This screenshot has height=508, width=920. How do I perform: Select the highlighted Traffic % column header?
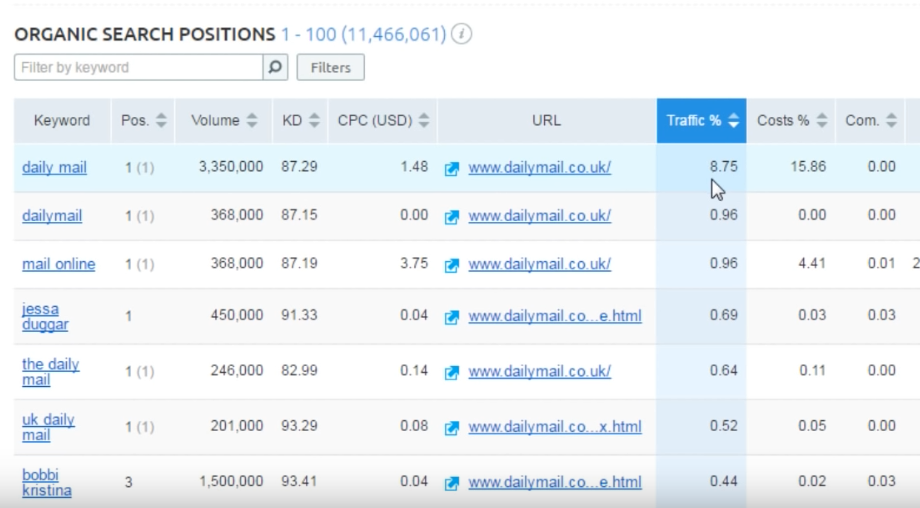pyautogui.click(x=702, y=120)
